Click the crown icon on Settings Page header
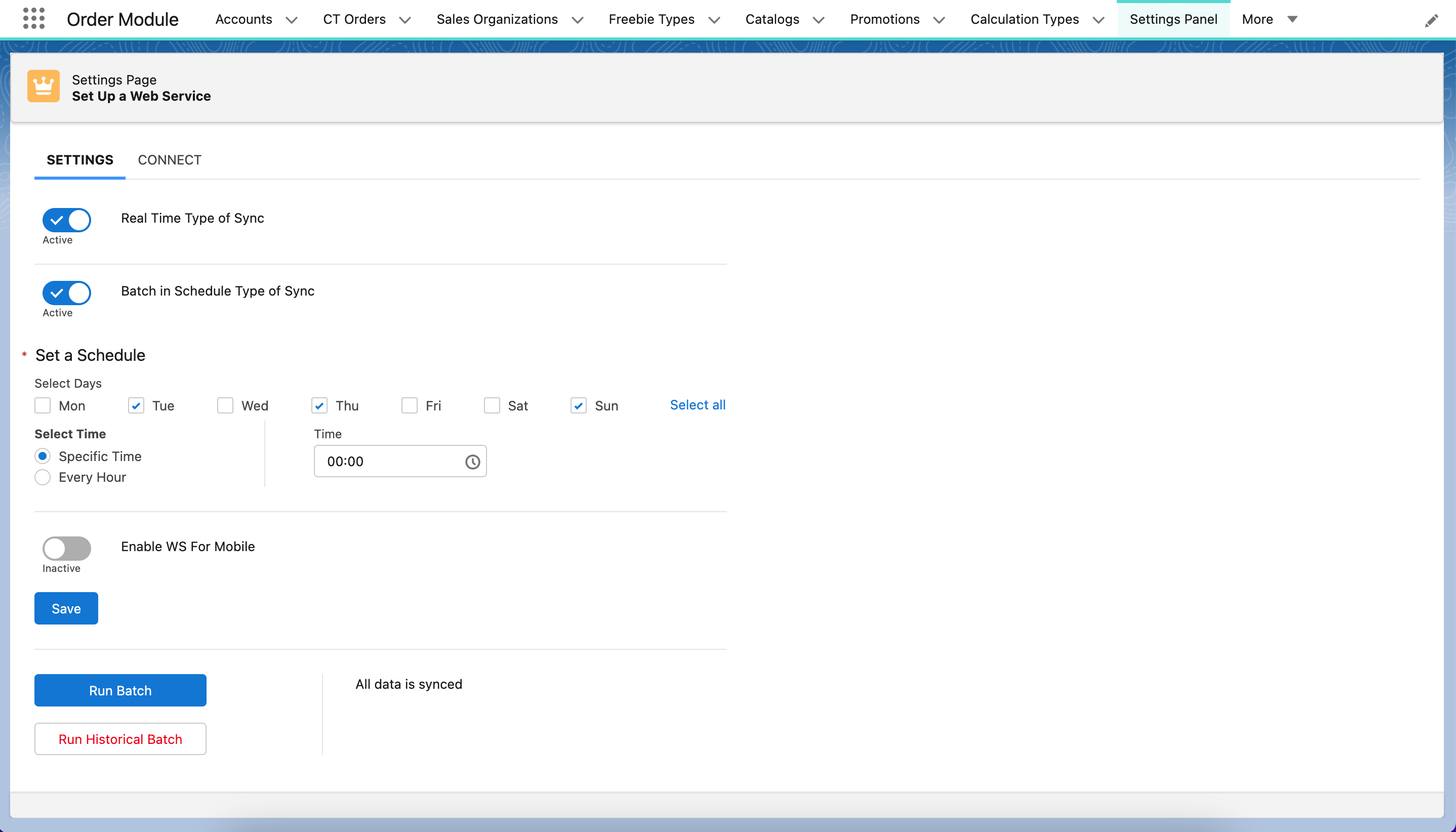 tap(44, 86)
